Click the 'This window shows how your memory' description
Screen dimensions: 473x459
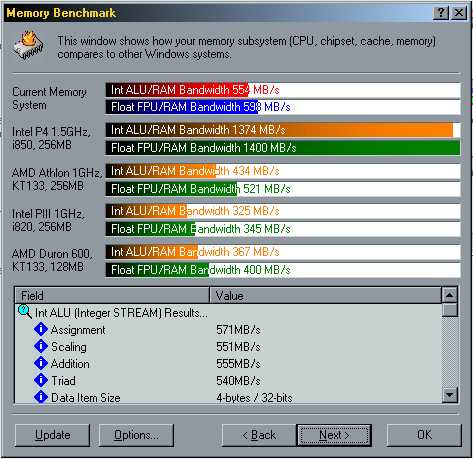pyautogui.click(x=246, y=47)
